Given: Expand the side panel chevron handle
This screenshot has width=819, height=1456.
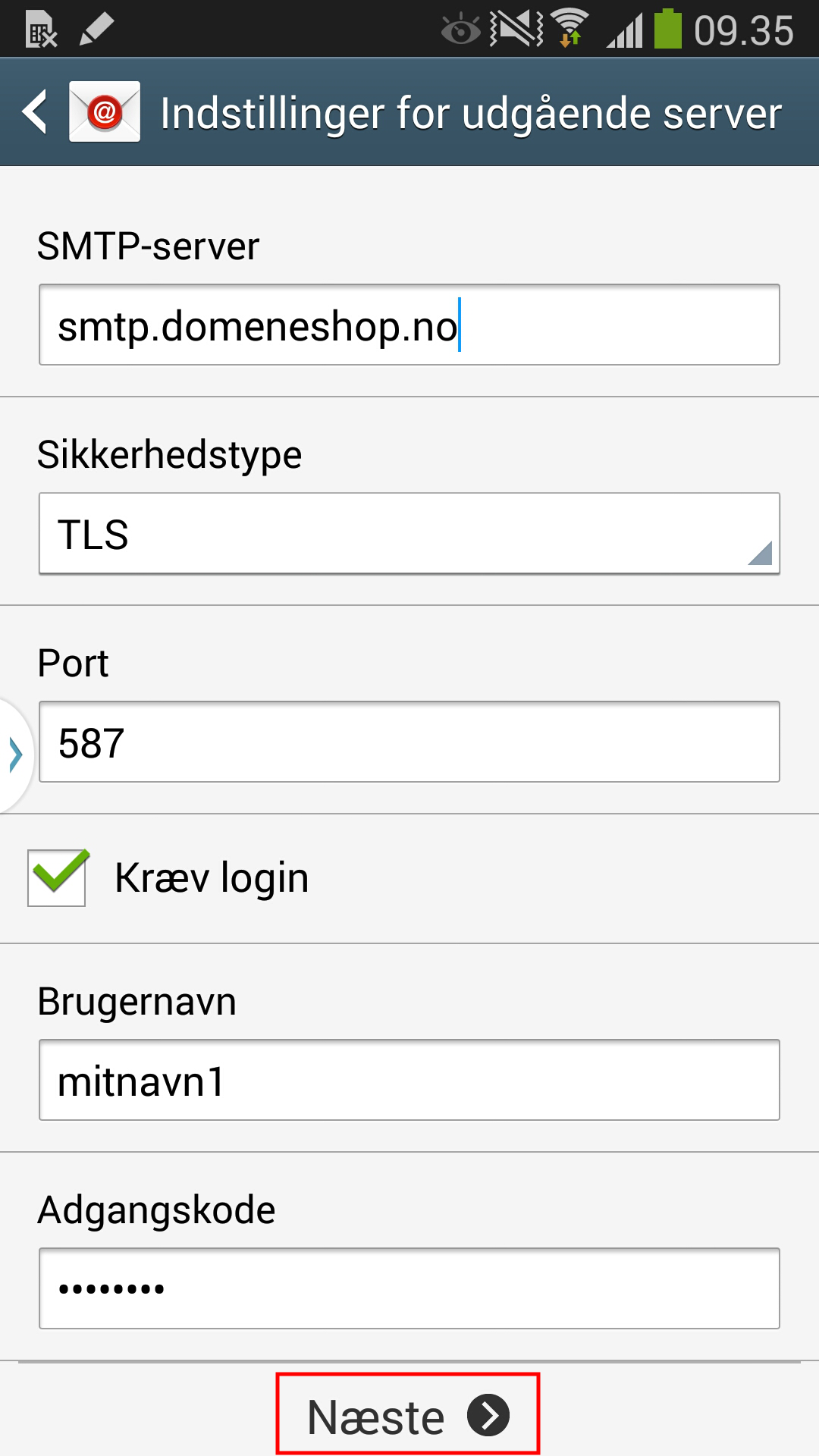Looking at the screenshot, I should click(15, 755).
